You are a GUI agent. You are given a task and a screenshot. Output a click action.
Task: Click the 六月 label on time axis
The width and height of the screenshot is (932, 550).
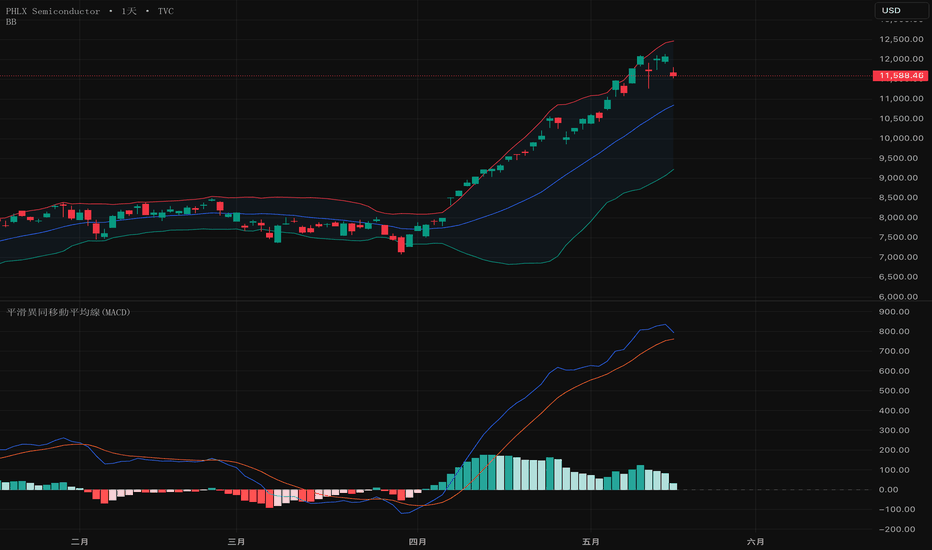pyautogui.click(x=755, y=542)
